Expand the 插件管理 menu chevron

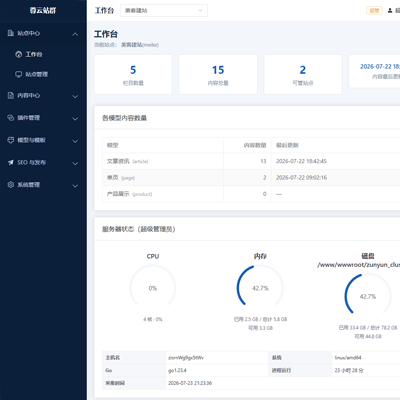pos(75,119)
